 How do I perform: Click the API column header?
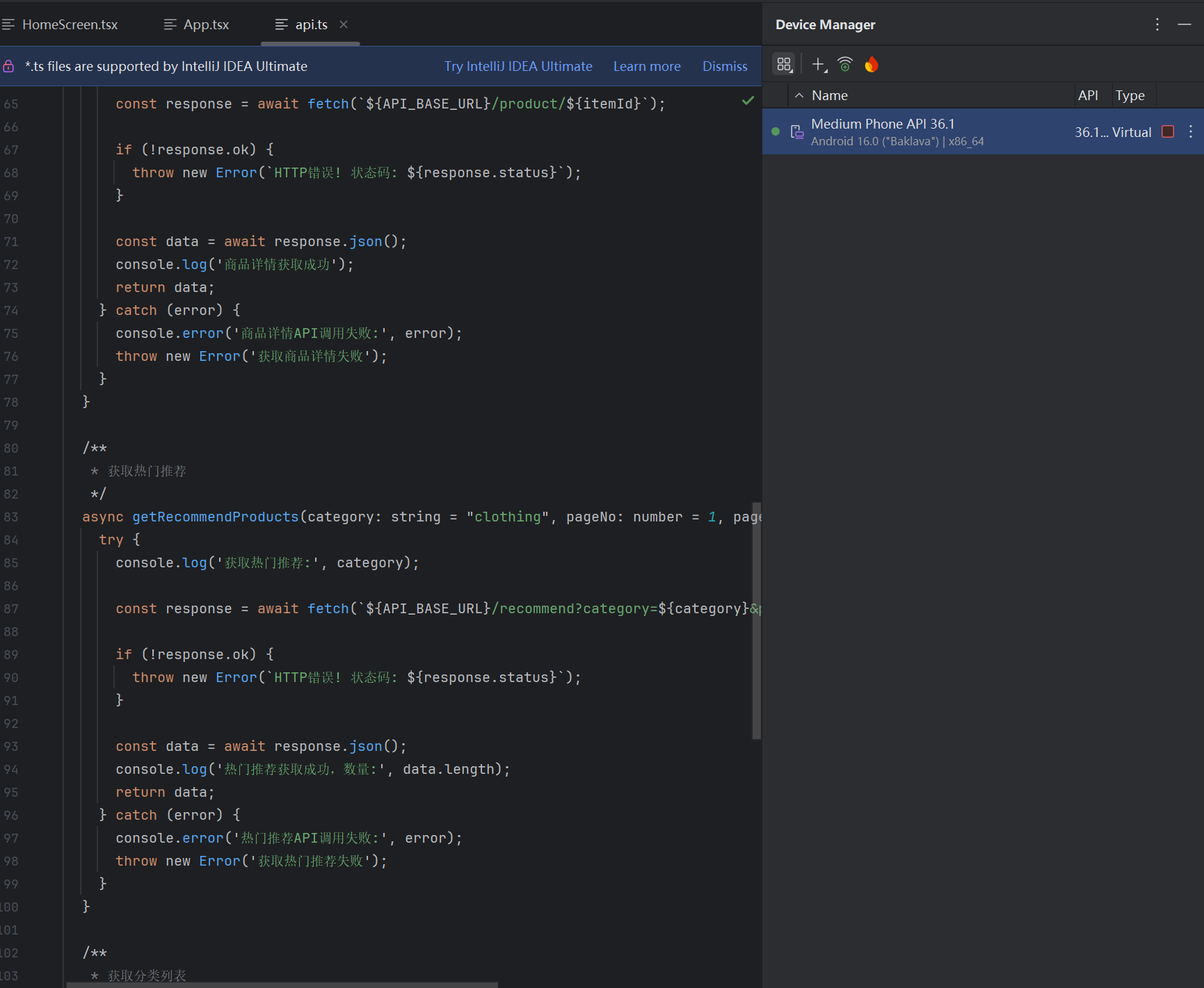pos(1088,95)
